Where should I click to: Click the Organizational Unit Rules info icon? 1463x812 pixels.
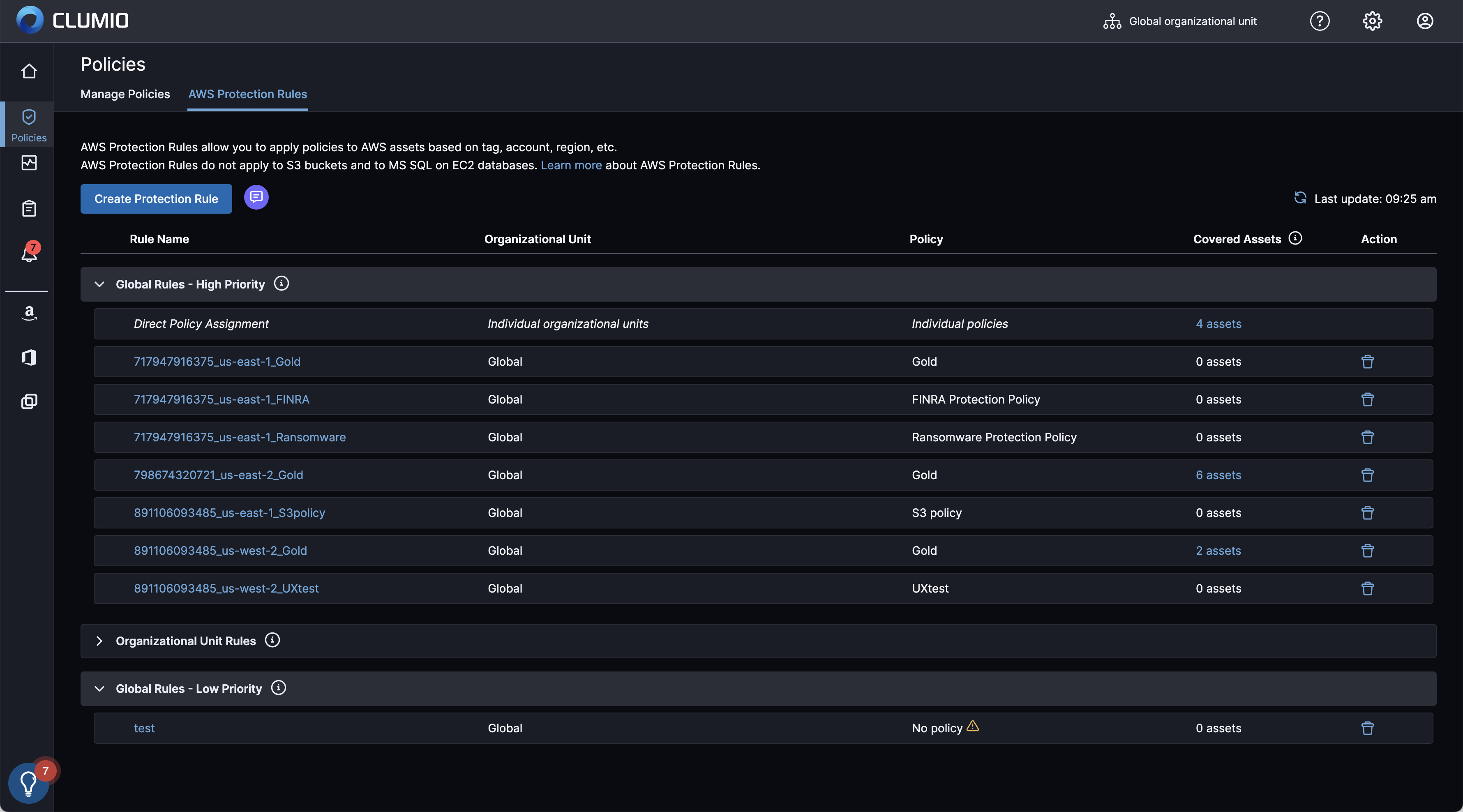click(272, 641)
